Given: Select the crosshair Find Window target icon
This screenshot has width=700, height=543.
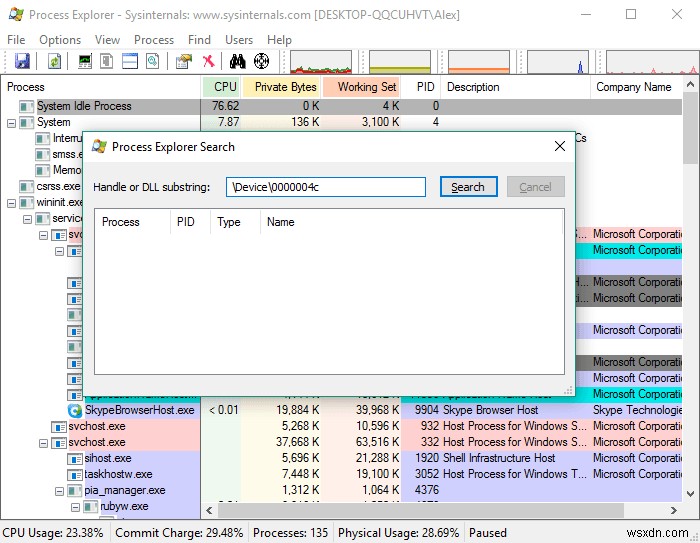Looking at the screenshot, I should pyautogui.click(x=262, y=62).
